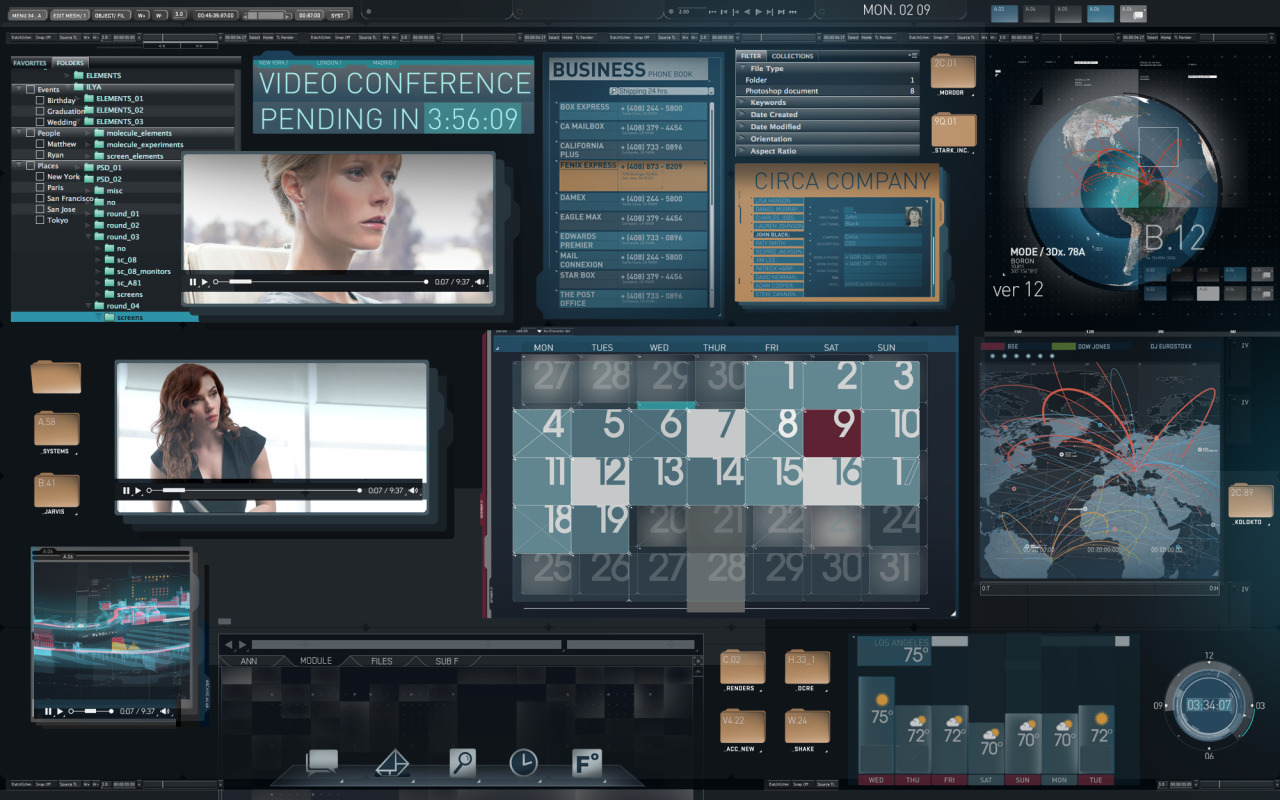Open the MODULE tab in the bottom panel
1280x800 pixels.
click(x=316, y=661)
